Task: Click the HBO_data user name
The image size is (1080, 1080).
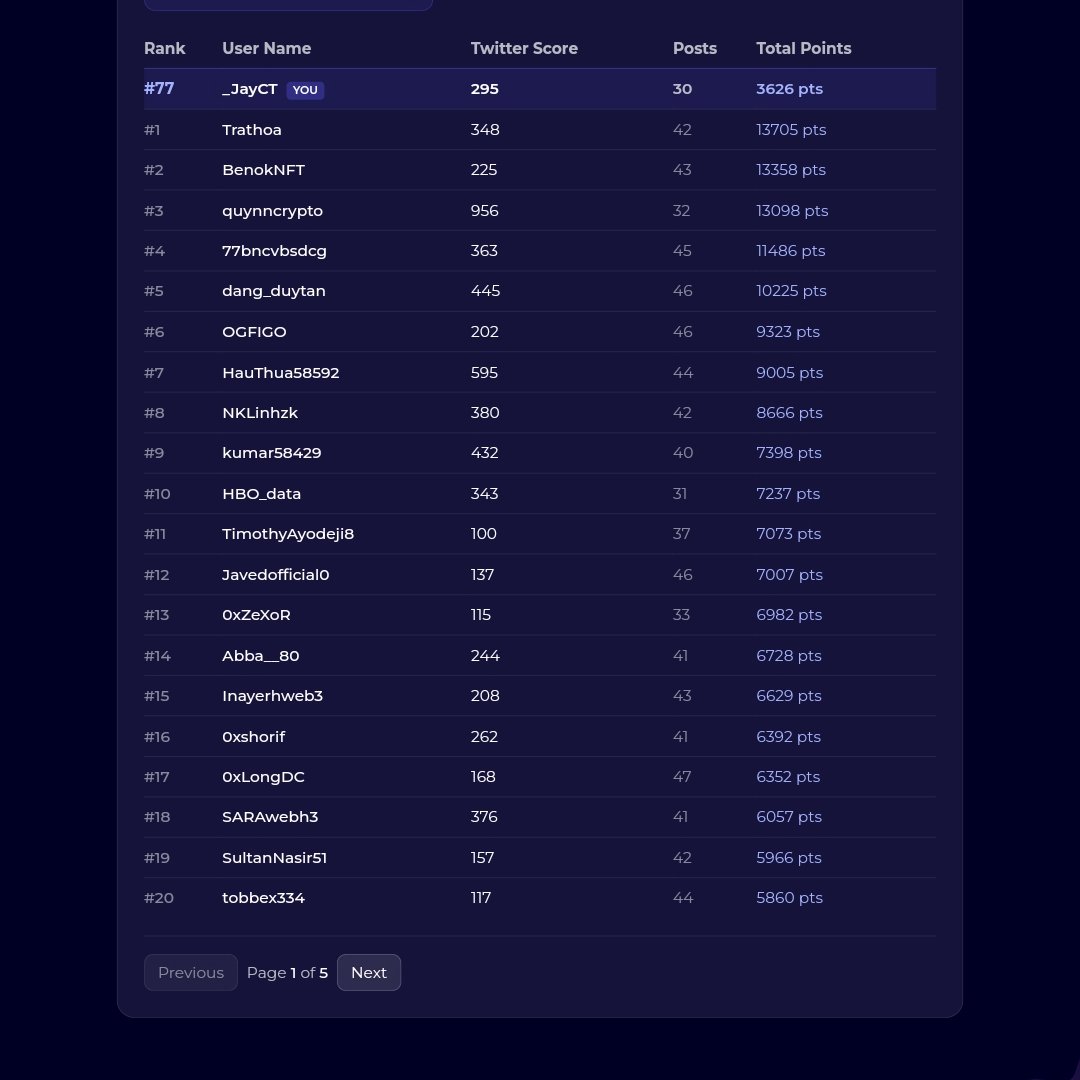Action: 261,494
